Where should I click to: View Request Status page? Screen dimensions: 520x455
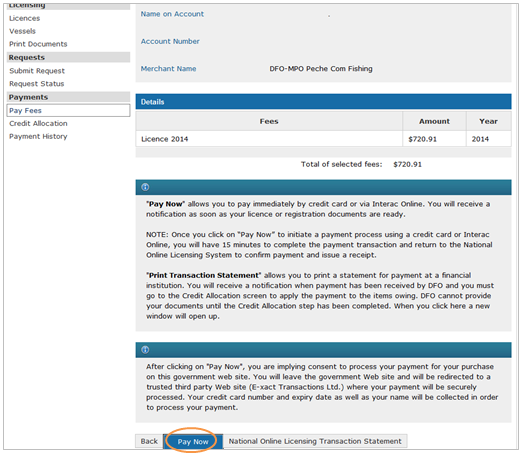[x=37, y=84]
